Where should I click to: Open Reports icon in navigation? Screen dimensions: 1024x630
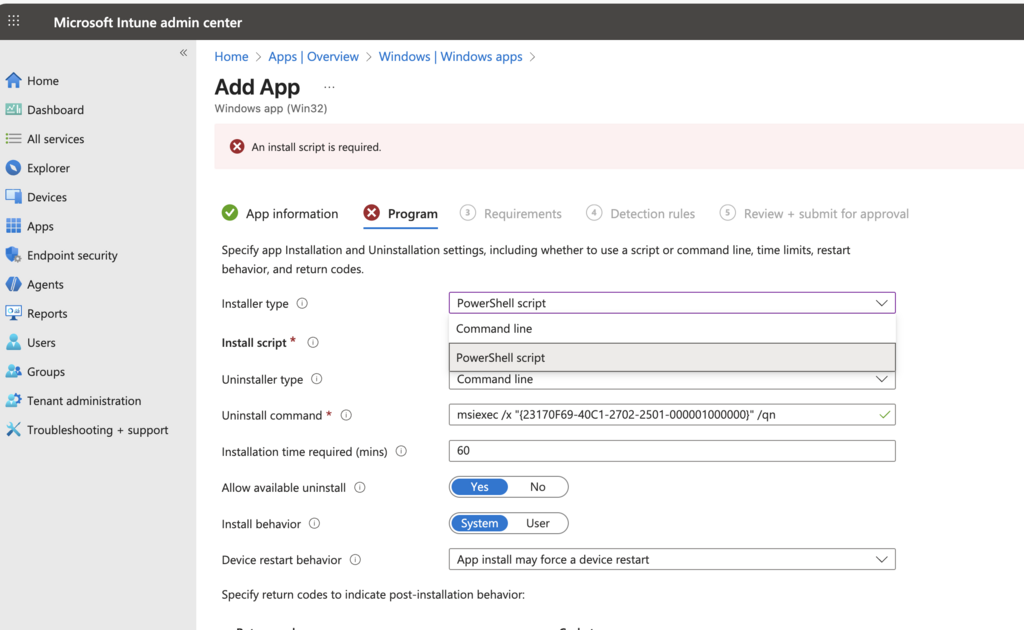click(x=13, y=313)
